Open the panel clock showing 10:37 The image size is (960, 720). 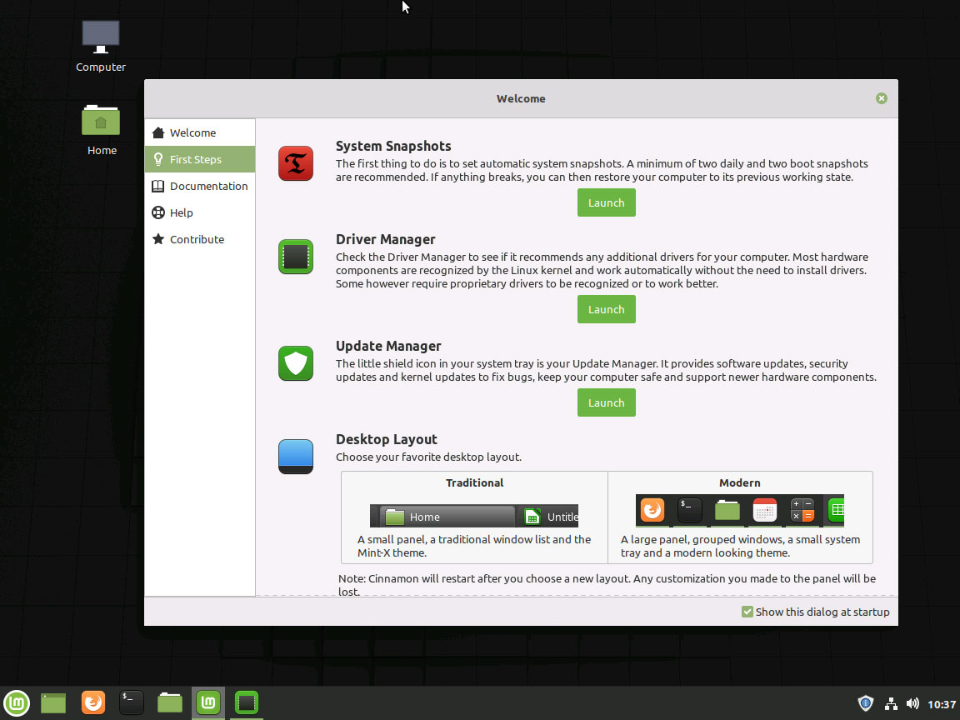(x=941, y=704)
